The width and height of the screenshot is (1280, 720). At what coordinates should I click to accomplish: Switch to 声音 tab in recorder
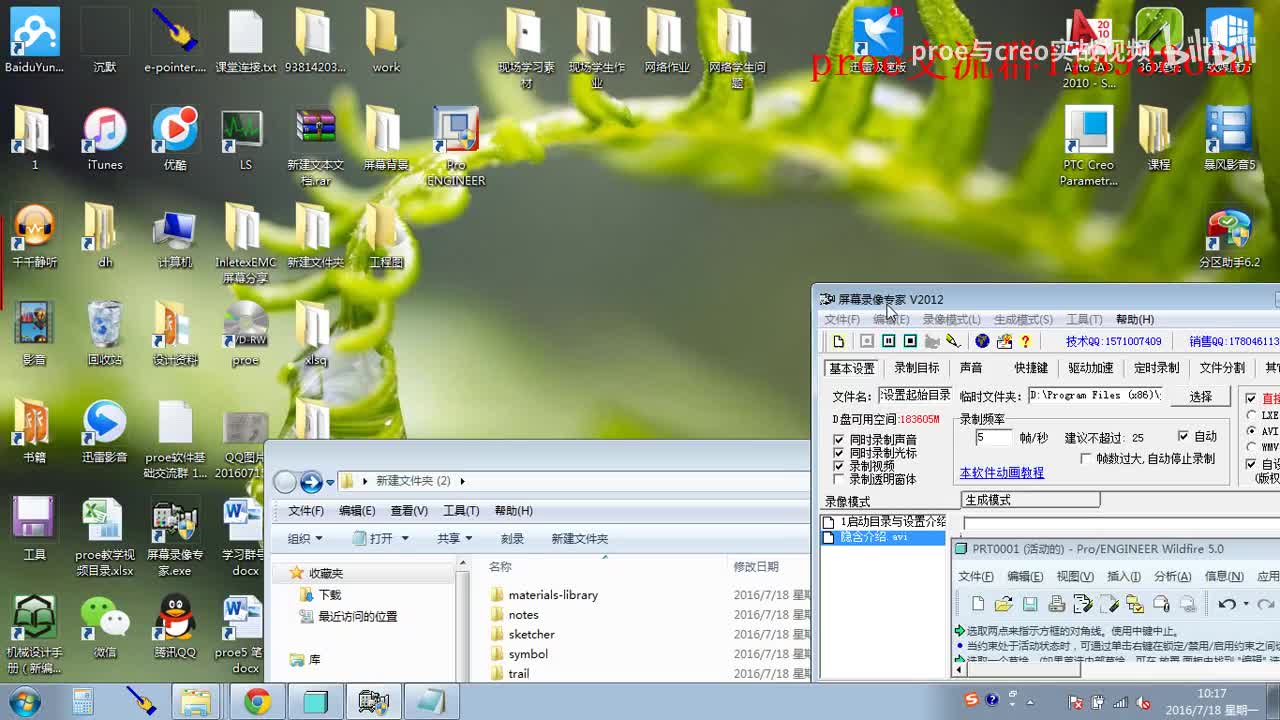(x=971, y=368)
